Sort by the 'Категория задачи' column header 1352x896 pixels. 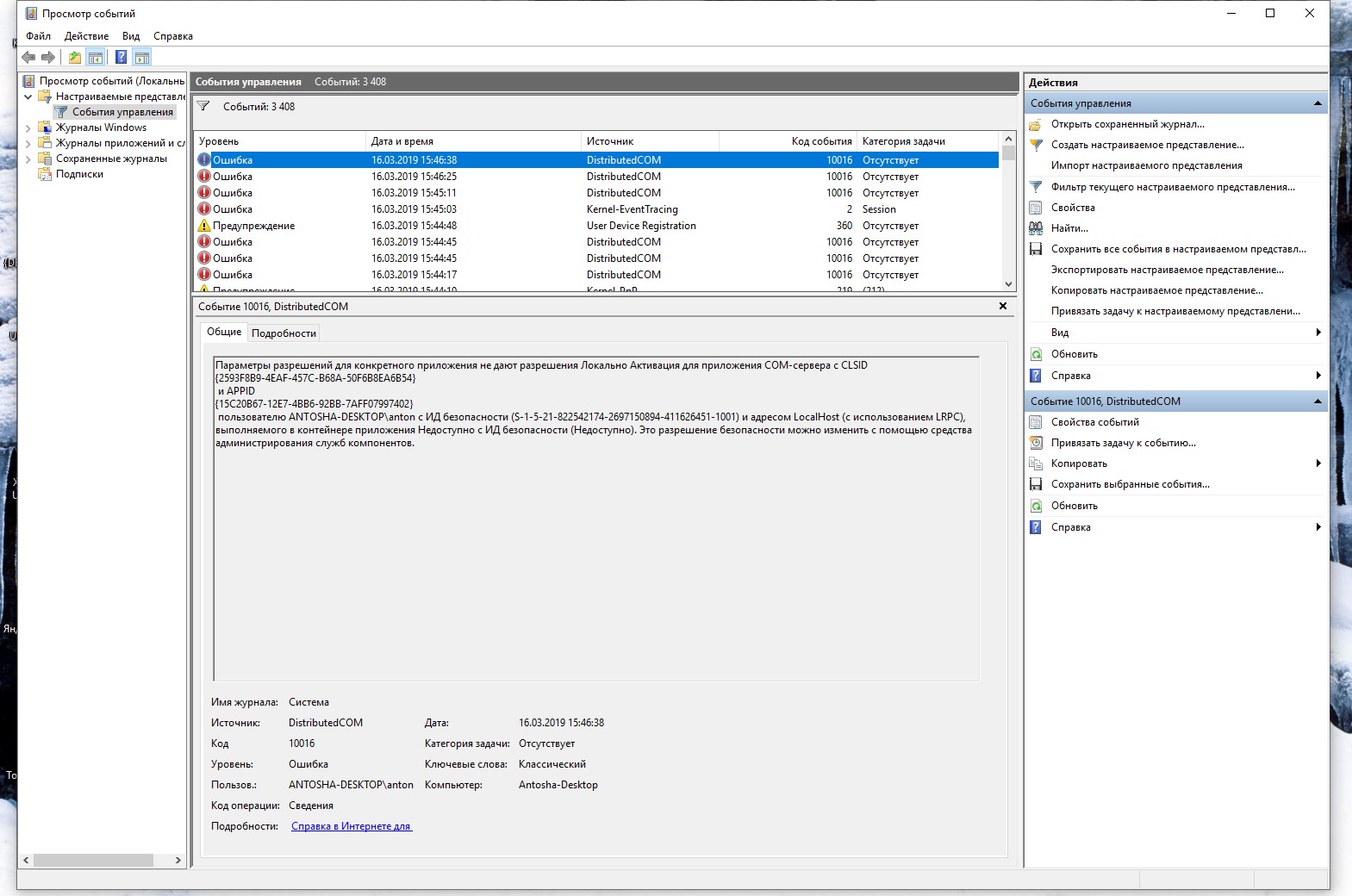[928, 141]
